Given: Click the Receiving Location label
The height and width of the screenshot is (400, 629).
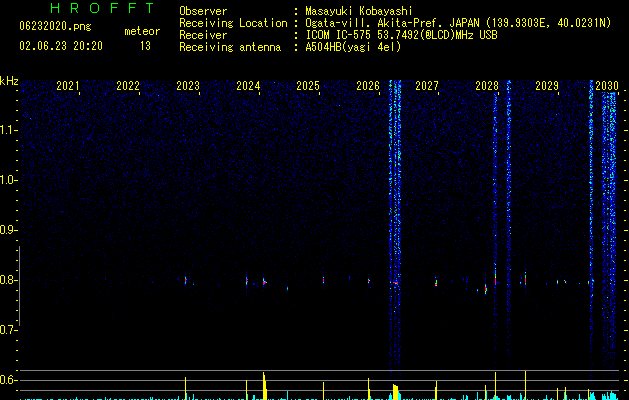Looking at the screenshot, I should coord(233,23).
